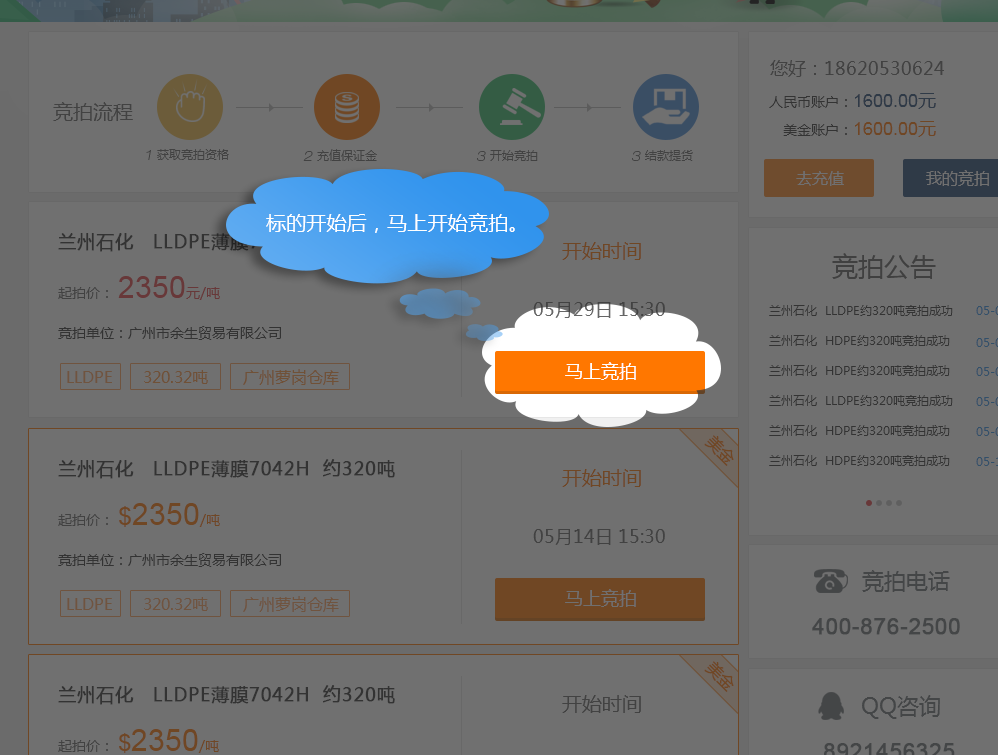Click the blue 结款提货 delivery icon
Screen dimensions: 998x755
click(666, 107)
